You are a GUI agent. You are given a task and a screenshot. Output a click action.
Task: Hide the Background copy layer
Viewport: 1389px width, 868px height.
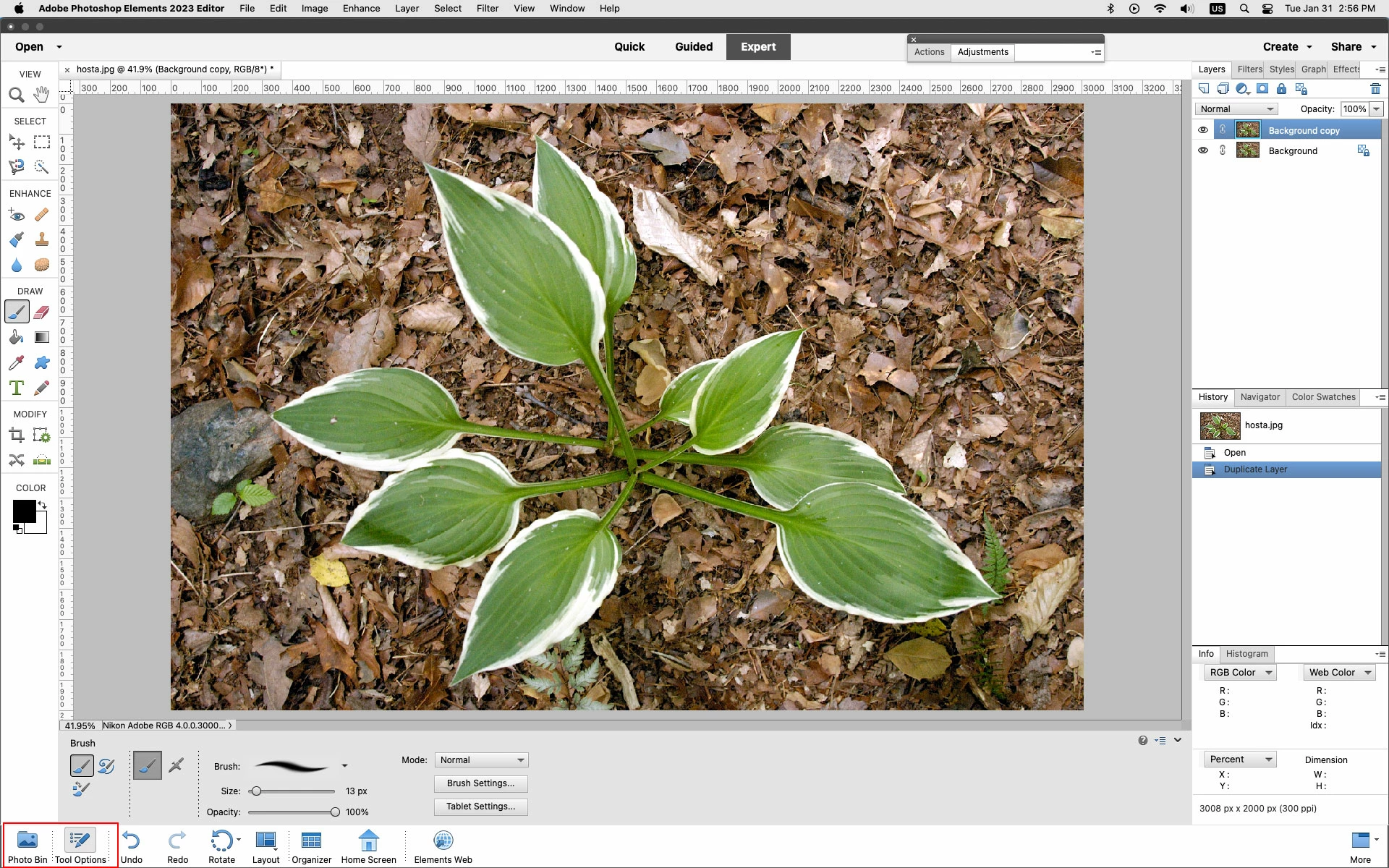[1203, 130]
